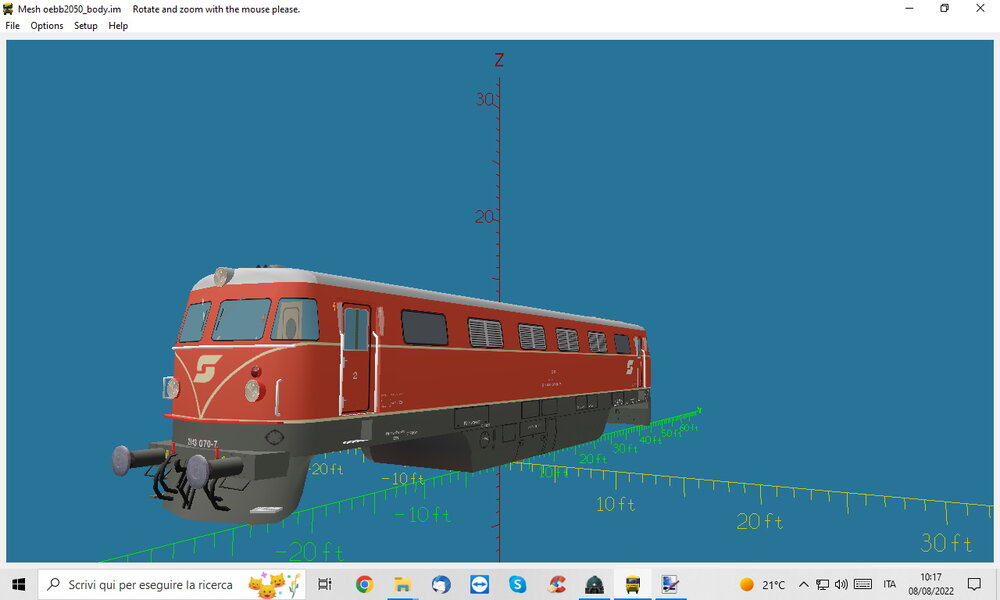Screen dimensions: 1000x600
Task: Open the weather widget showing 21°C
Action: 762,584
